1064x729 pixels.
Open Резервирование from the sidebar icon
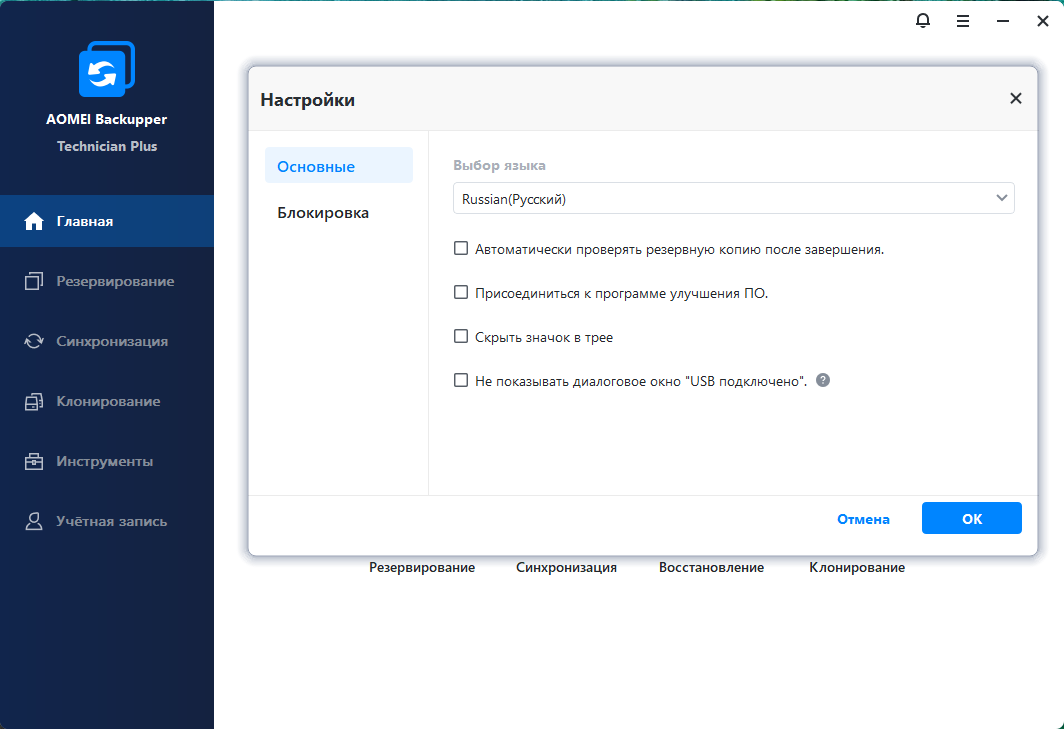click(34, 281)
